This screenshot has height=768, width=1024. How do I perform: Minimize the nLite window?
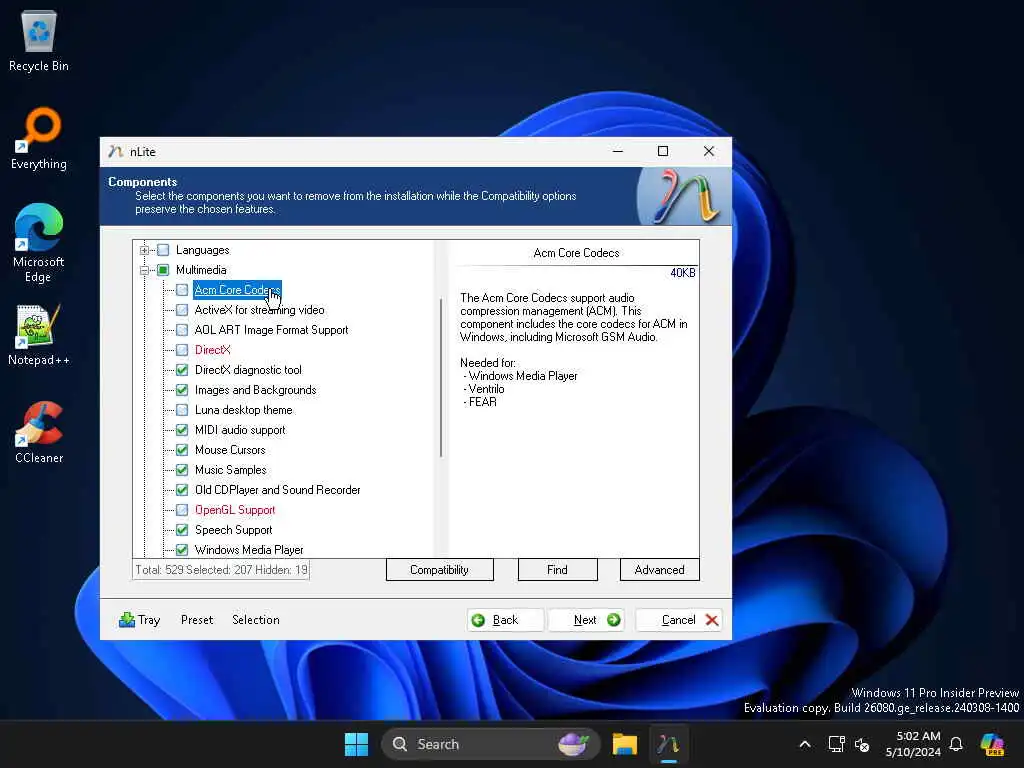click(x=618, y=152)
